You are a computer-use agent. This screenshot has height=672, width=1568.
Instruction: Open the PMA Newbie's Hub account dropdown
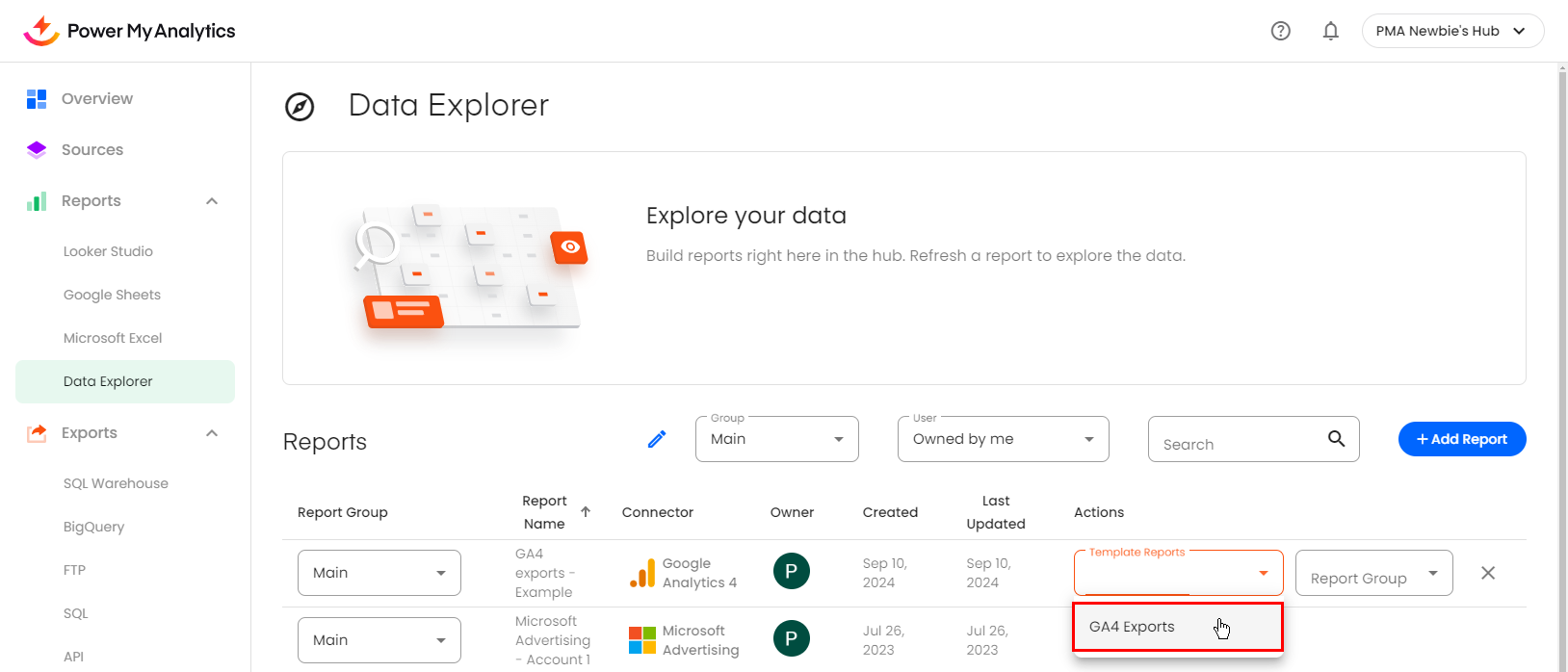[x=1451, y=31]
